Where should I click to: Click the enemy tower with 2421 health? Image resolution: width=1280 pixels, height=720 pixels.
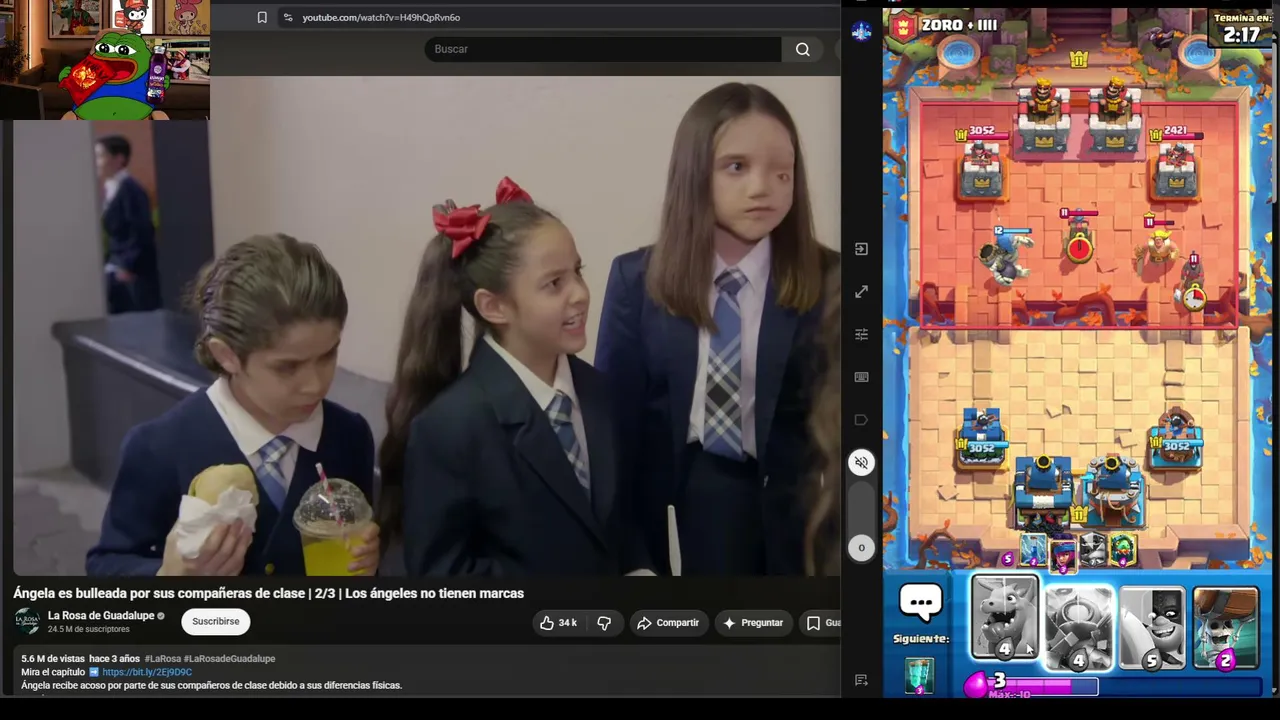click(x=1174, y=166)
